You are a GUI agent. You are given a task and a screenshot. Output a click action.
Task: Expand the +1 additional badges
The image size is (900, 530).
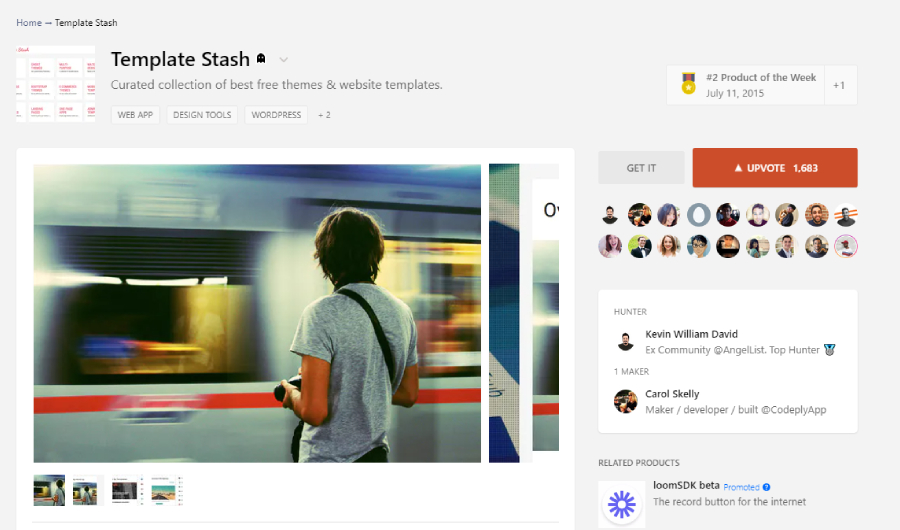point(839,85)
